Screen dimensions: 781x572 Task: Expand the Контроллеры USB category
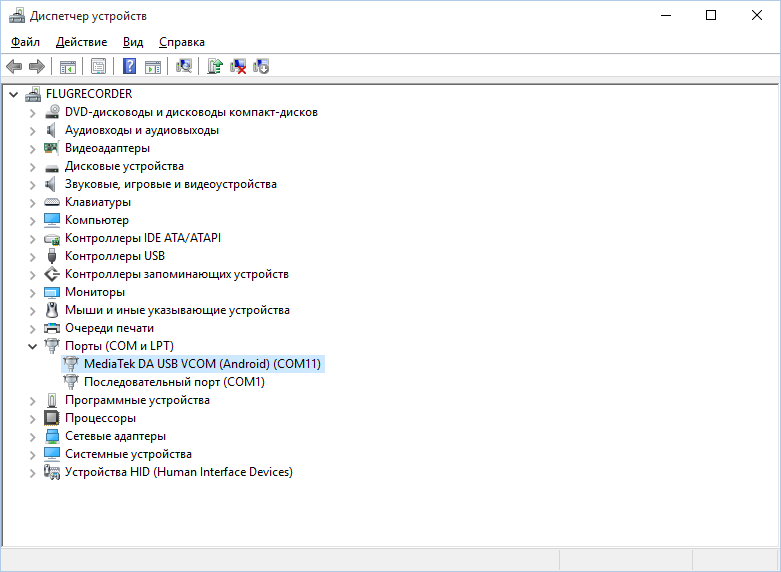tap(32, 256)
